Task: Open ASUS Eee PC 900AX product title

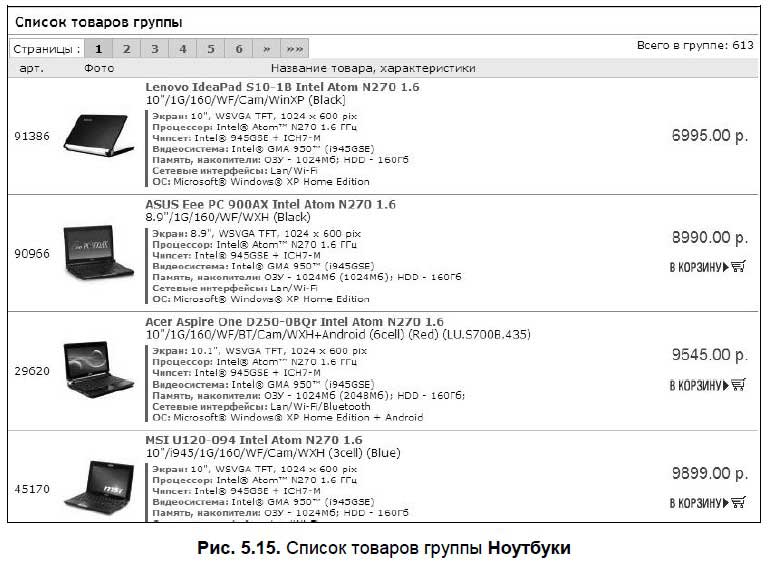Action: click(x=270, y=204)
